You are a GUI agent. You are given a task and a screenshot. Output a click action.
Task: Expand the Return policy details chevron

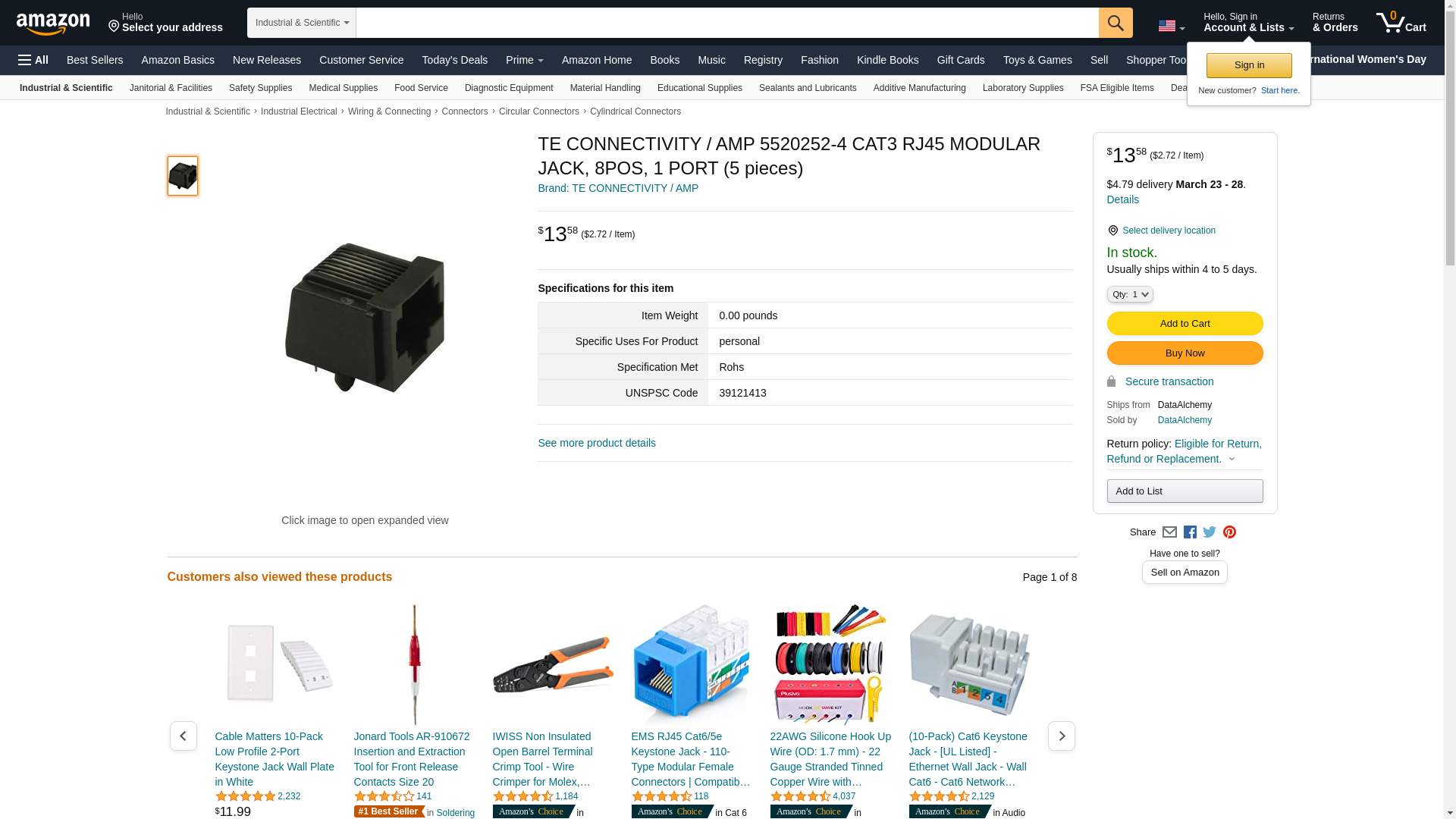1232,459
